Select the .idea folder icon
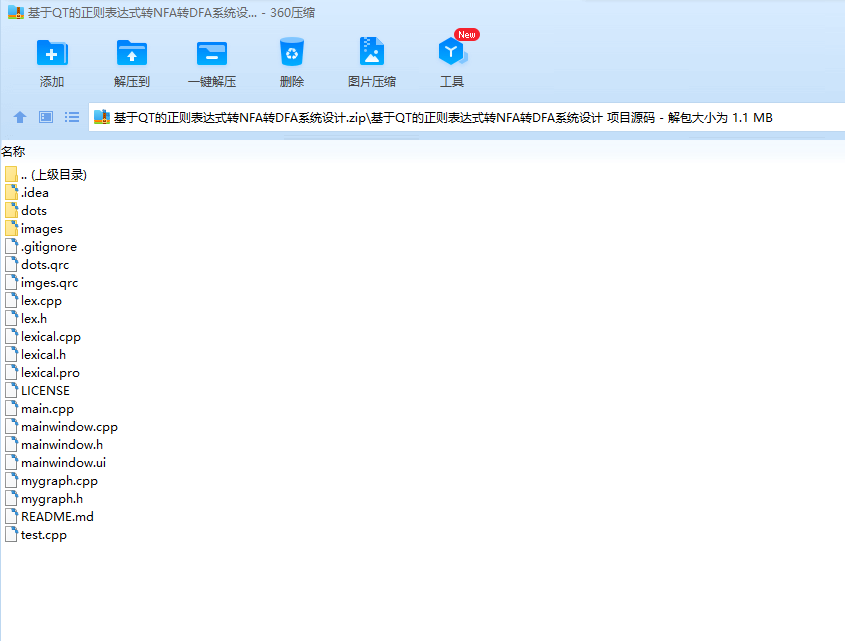The image size is (845, 641). [x=11, y=192]
